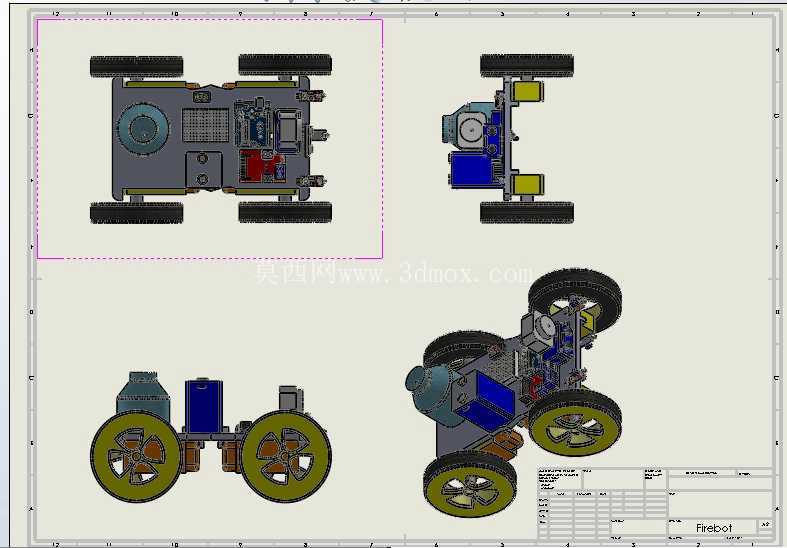Pick the top tire in end view

tap(527, 66)
